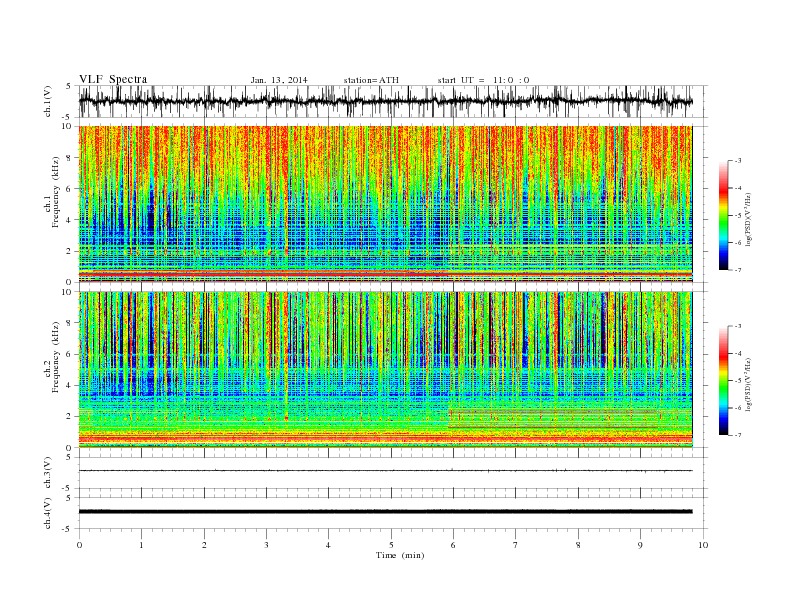Click the ch.1 spectrogram panel
792x612 pixels.
click(x=385, y=204)
